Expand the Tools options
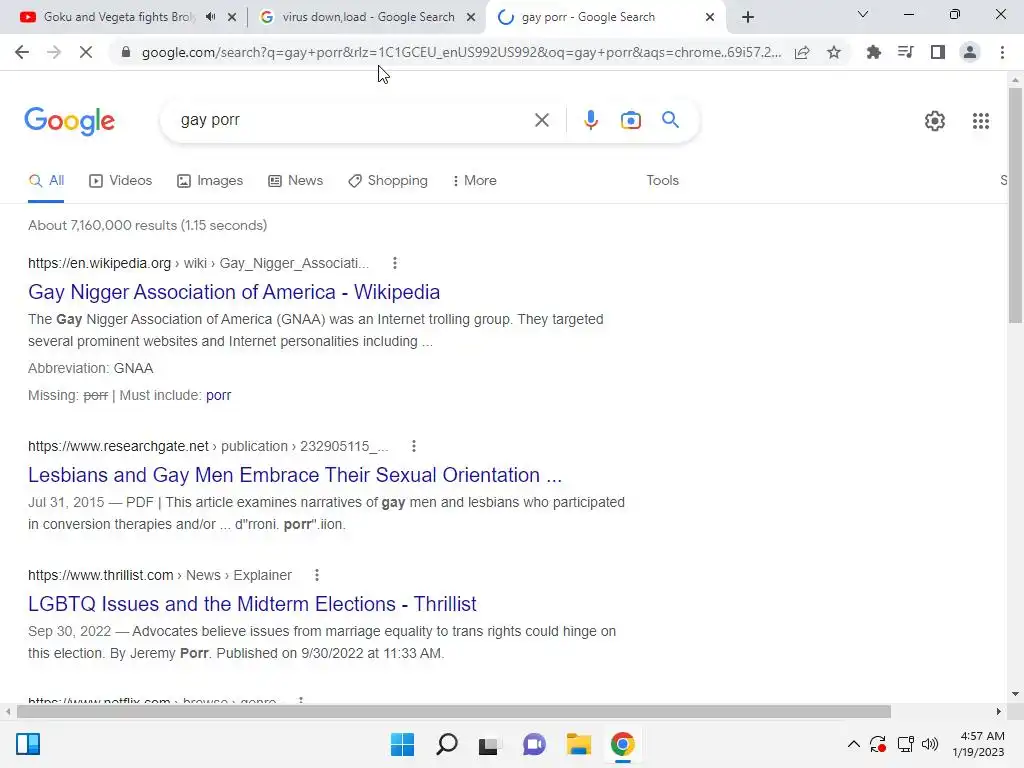 [662, 180]
